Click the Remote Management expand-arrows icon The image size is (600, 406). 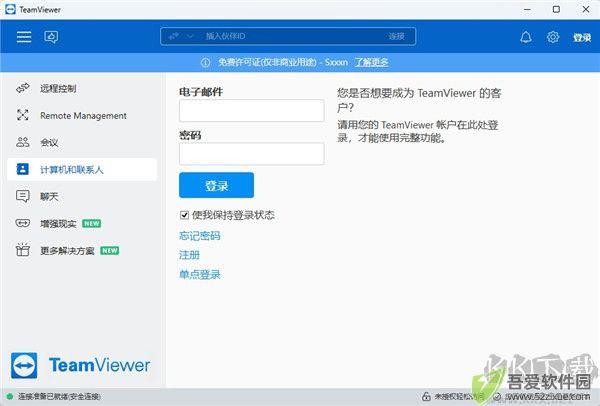[x=23, y=115]
